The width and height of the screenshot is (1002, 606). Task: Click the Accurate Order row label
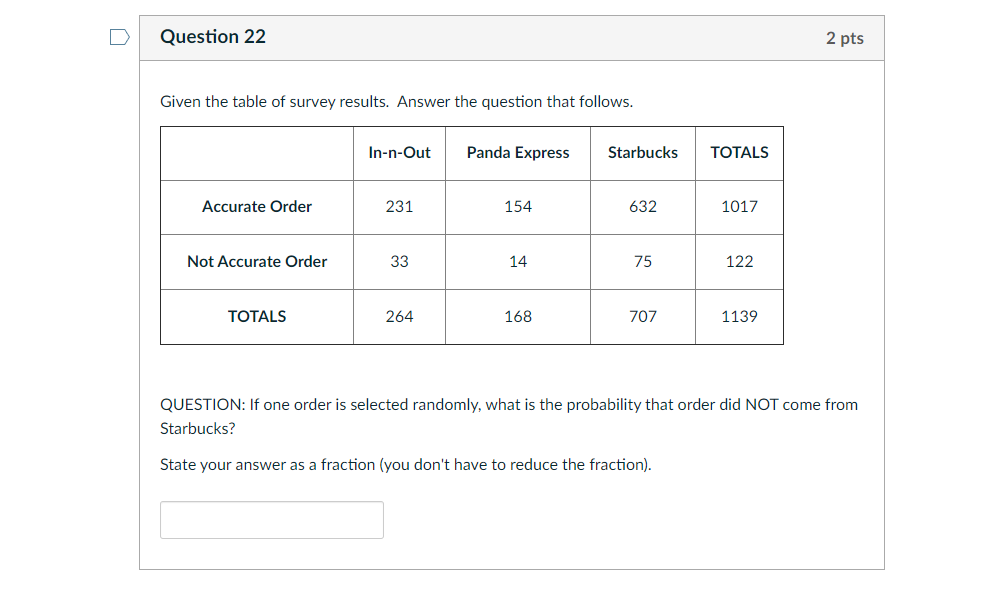coord(257,207)
